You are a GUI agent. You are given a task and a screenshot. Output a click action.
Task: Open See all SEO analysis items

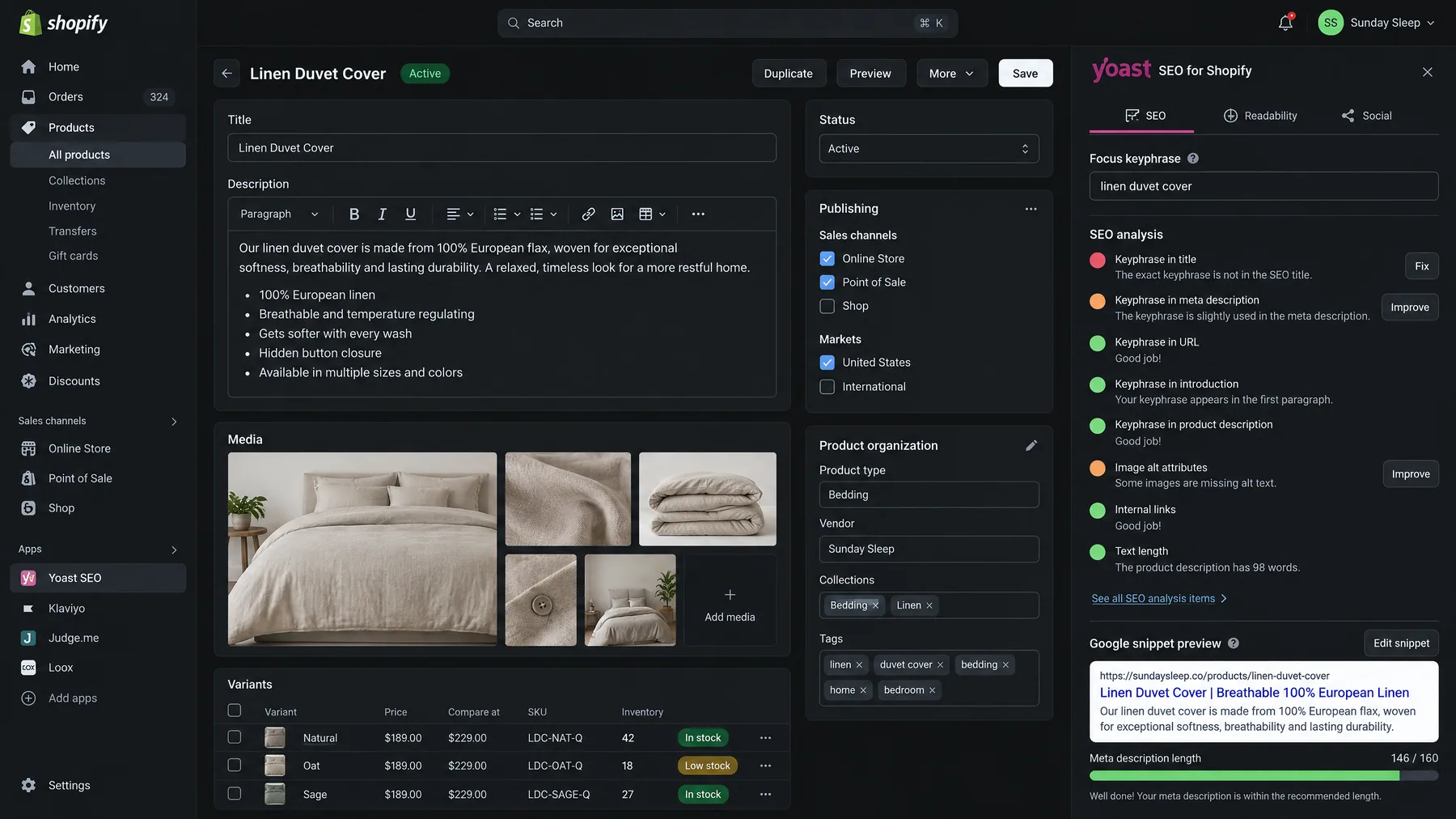[x=1159, y=599]
